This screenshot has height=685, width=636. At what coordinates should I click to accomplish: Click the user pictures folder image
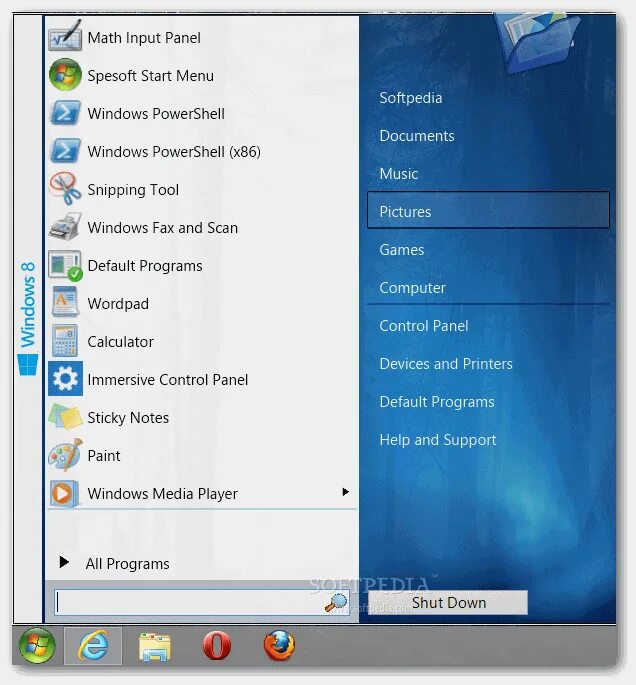tap(537, 43)
